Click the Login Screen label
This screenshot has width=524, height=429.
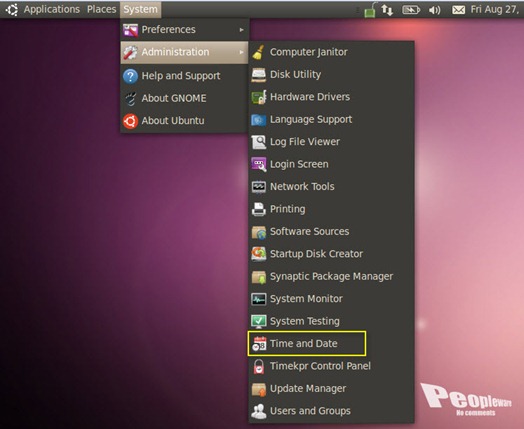(x=299, y=164)
